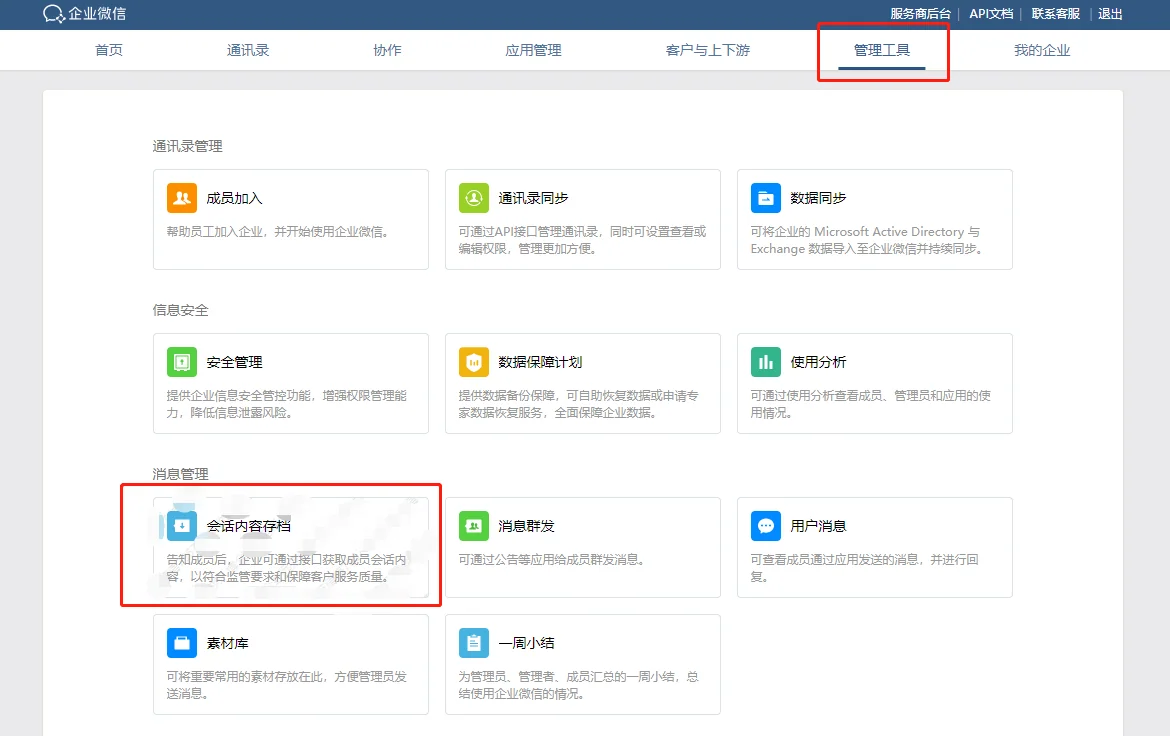Viewport: 1170px width, 736px height.
Task: Click description starting 提供企业信息安全管控功能
Action: [x=287, y=404]
